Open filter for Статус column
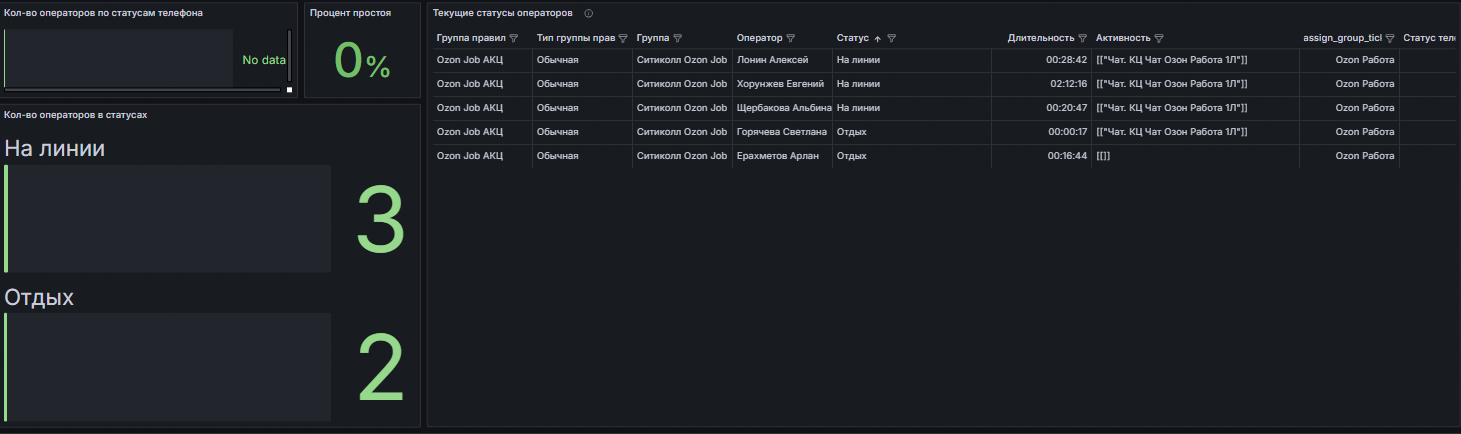The width and height of the screenshot is (1461, 434). click(x=891, y=38)
